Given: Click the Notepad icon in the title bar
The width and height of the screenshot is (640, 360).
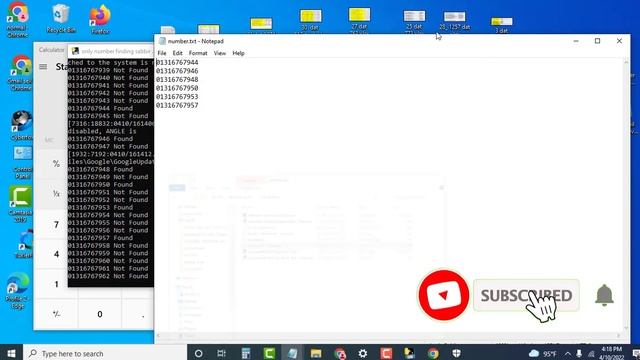Looking at the screenshot, I should pos(162,41).
